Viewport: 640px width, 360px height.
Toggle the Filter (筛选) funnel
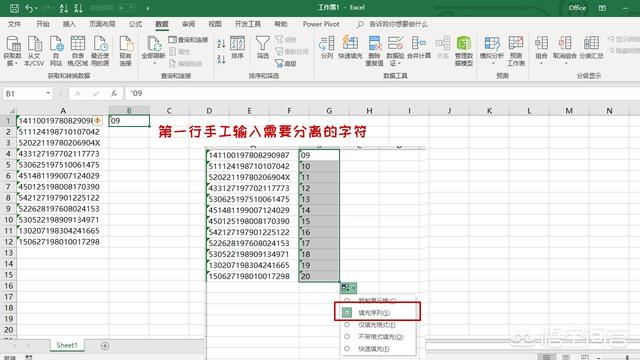coord(262,48)
